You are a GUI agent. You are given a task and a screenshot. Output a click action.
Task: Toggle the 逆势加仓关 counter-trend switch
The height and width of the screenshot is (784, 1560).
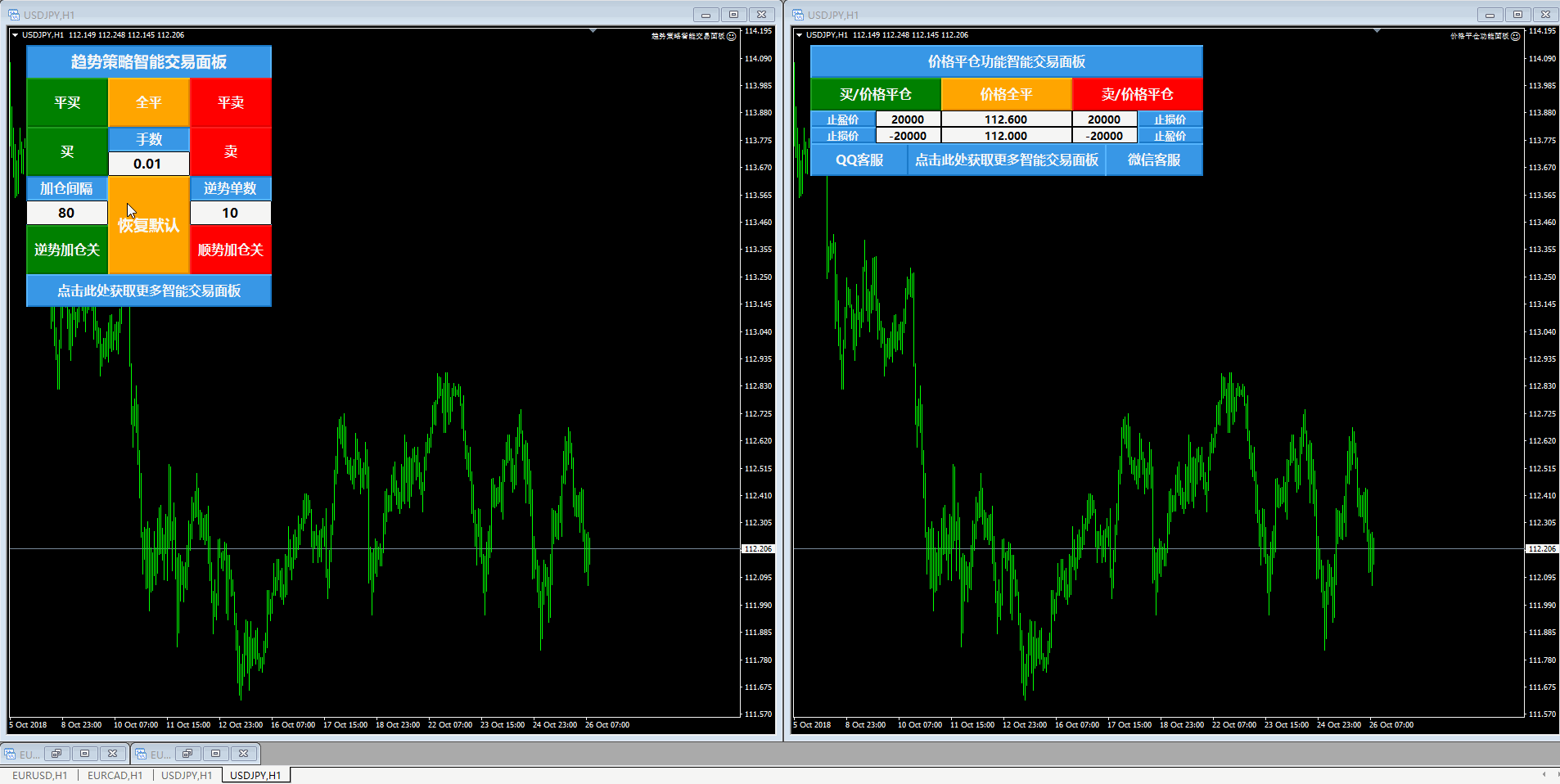pyautogui.click(x=67, y=250)
